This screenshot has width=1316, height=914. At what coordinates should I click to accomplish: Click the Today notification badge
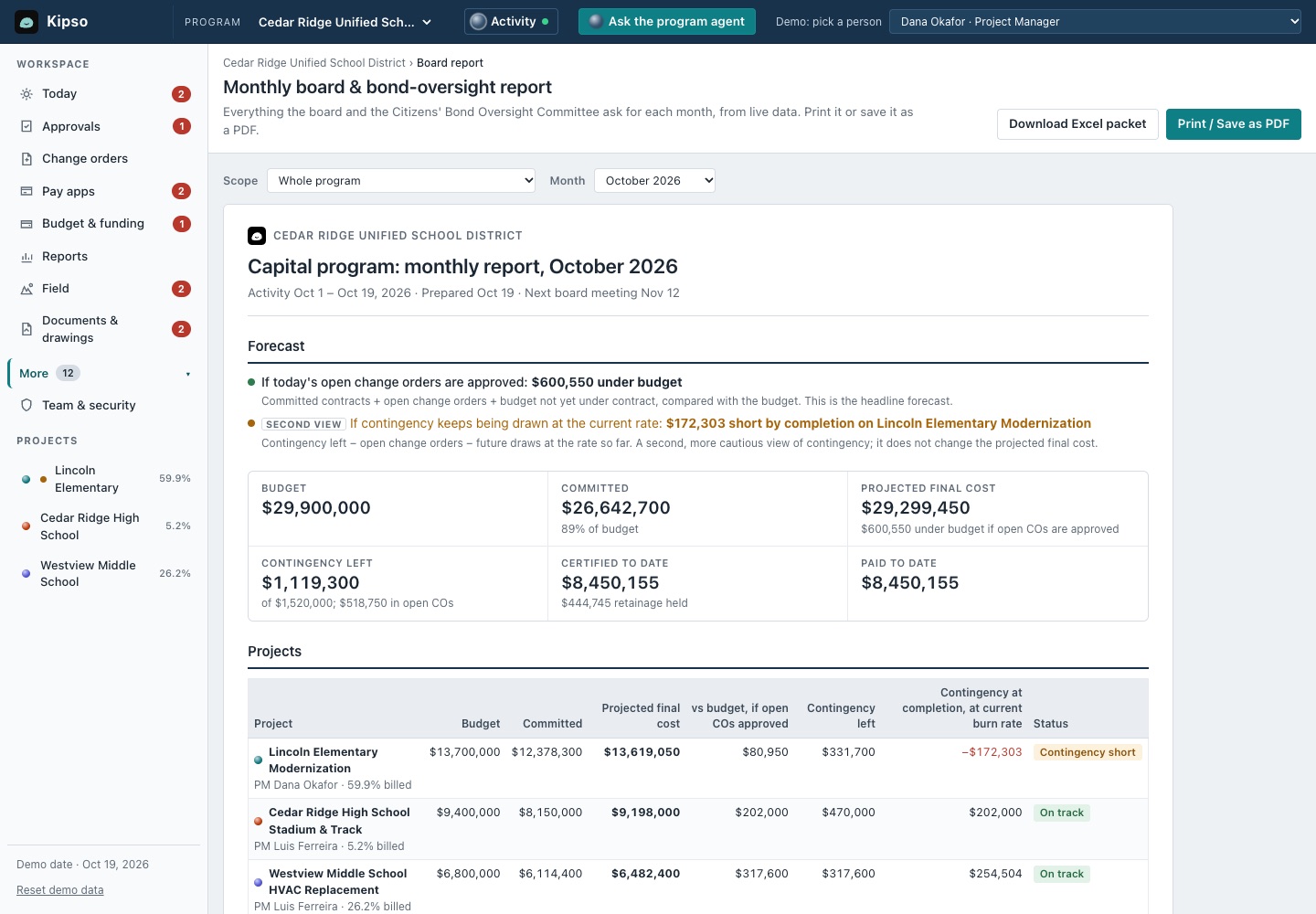pos(182,94)
